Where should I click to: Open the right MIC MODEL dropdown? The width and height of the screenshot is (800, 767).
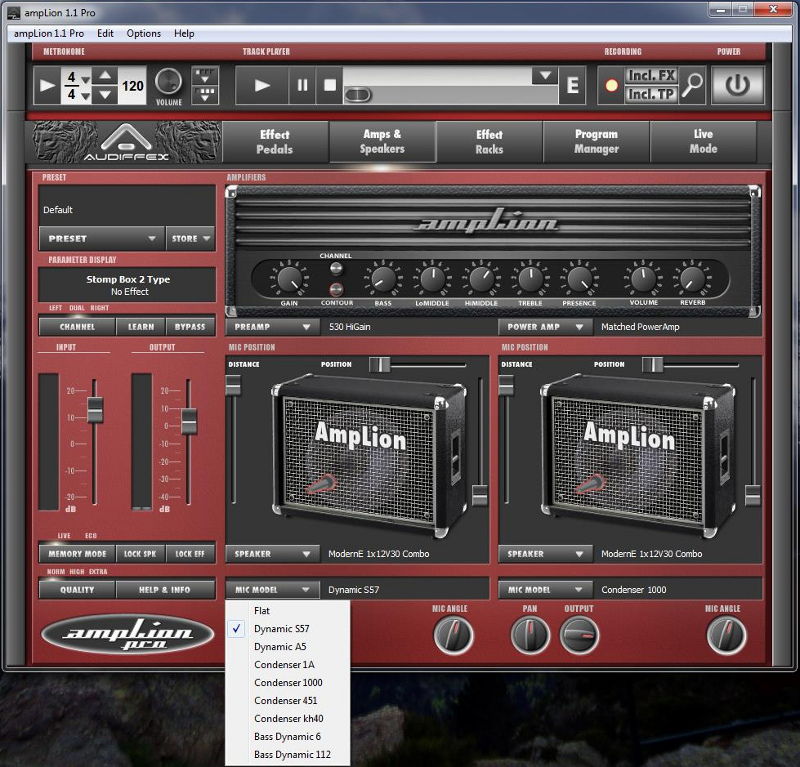coord(545,589)
